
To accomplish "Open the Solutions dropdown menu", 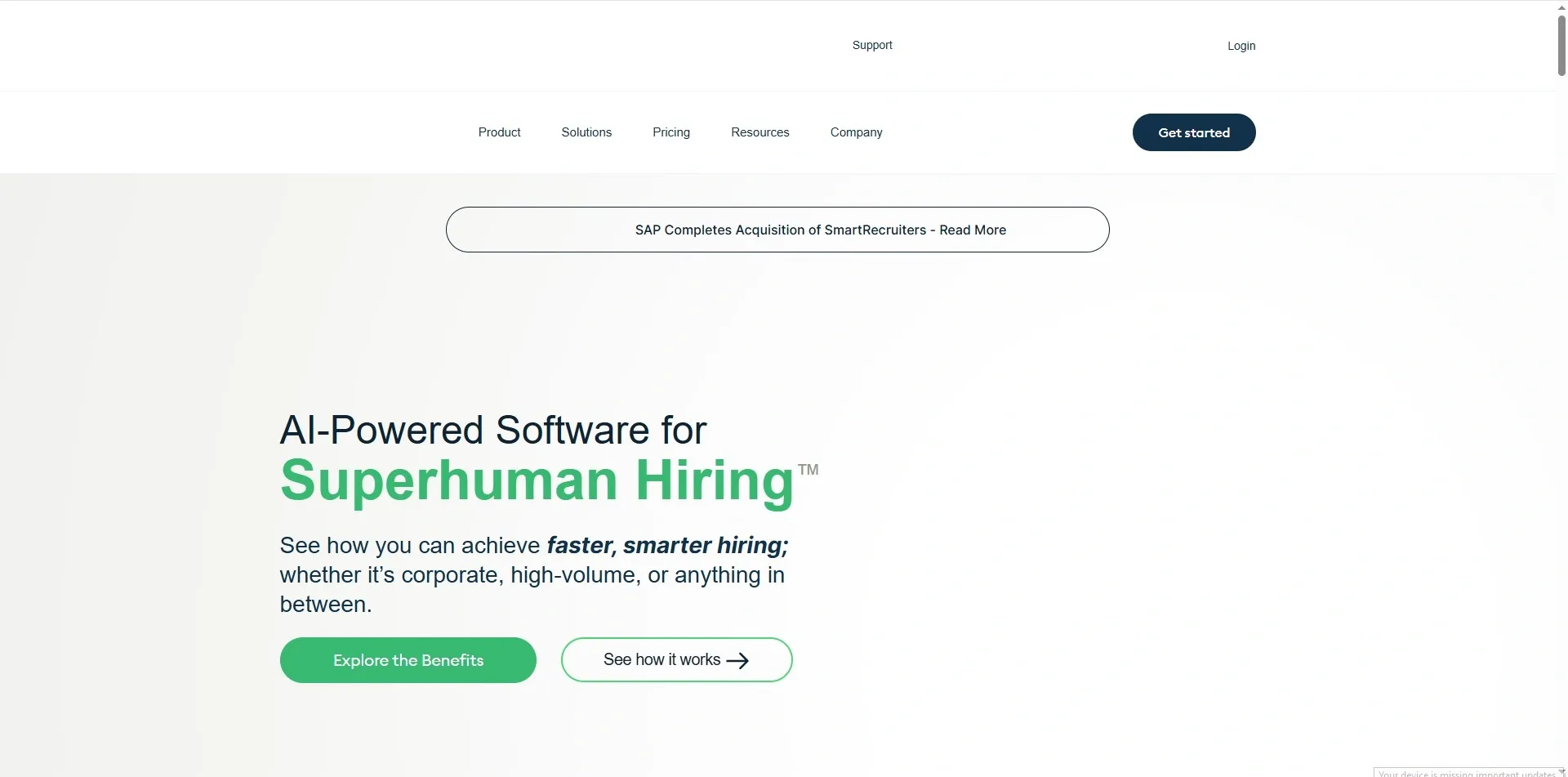I will click(x=586, y=132).
